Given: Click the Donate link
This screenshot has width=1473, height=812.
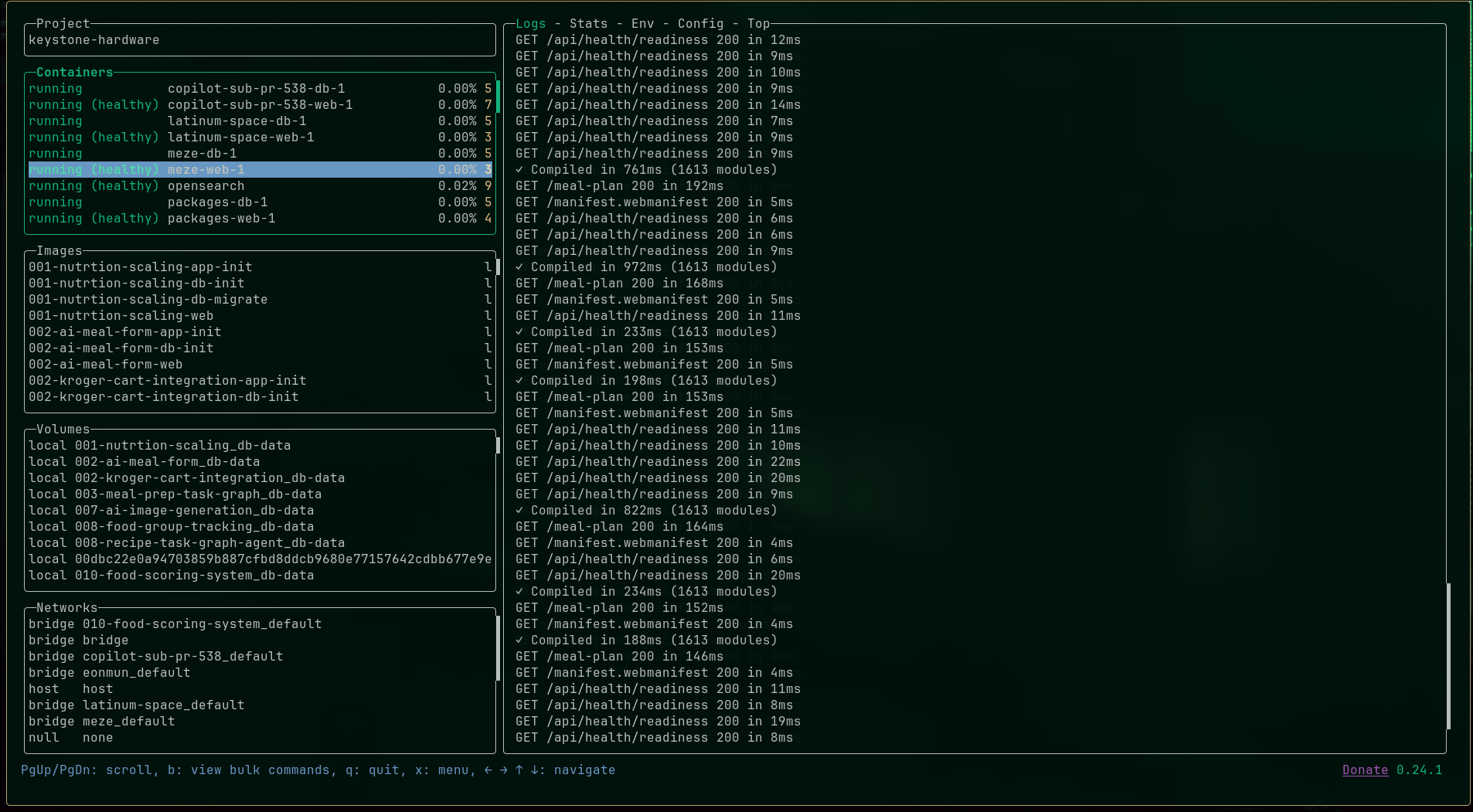Looking at the screenshot, I should click(x=1365, y=770).
